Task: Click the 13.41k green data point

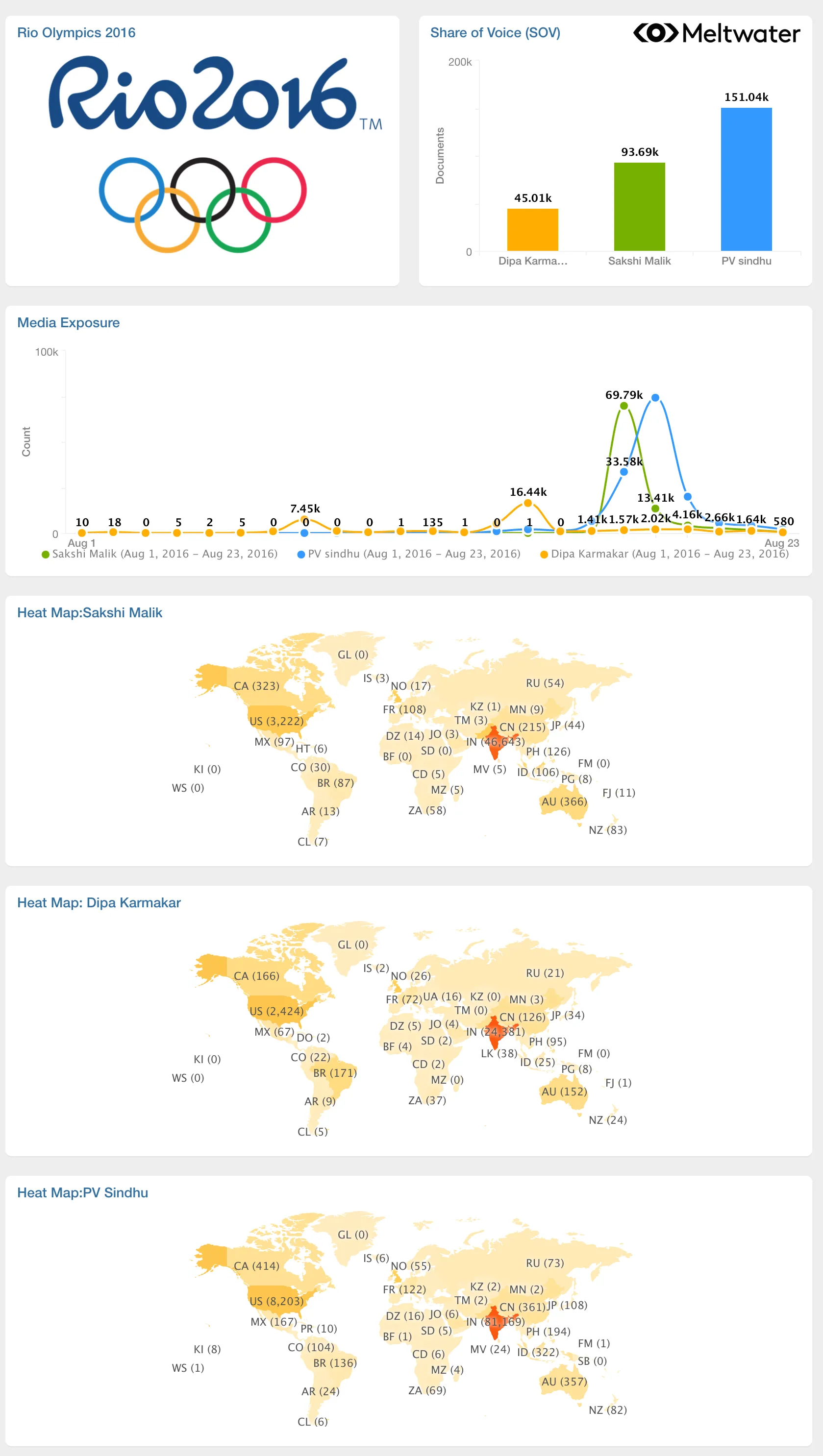Action: click(x=655, y=508)
